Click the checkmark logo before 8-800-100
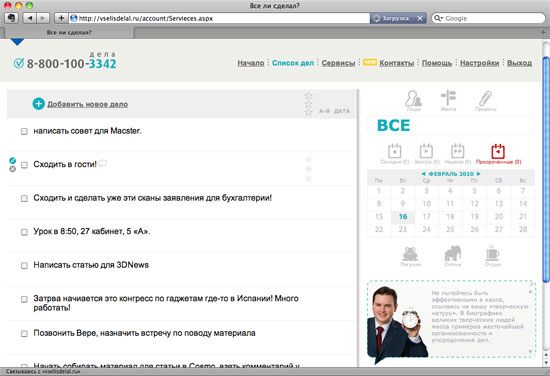 [x=19, y=63]
